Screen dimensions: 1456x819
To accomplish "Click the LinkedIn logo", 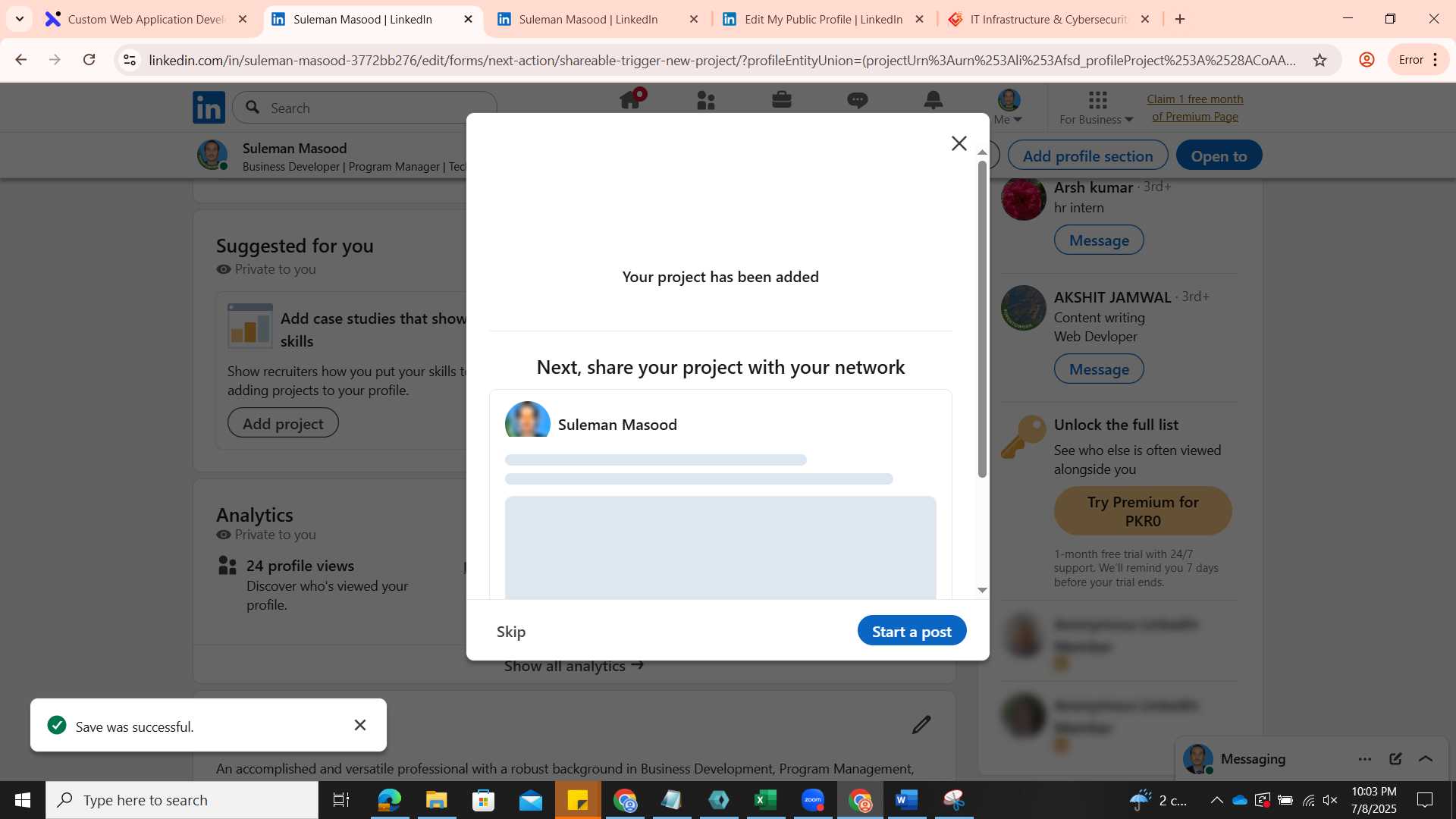I will (209, 108).
